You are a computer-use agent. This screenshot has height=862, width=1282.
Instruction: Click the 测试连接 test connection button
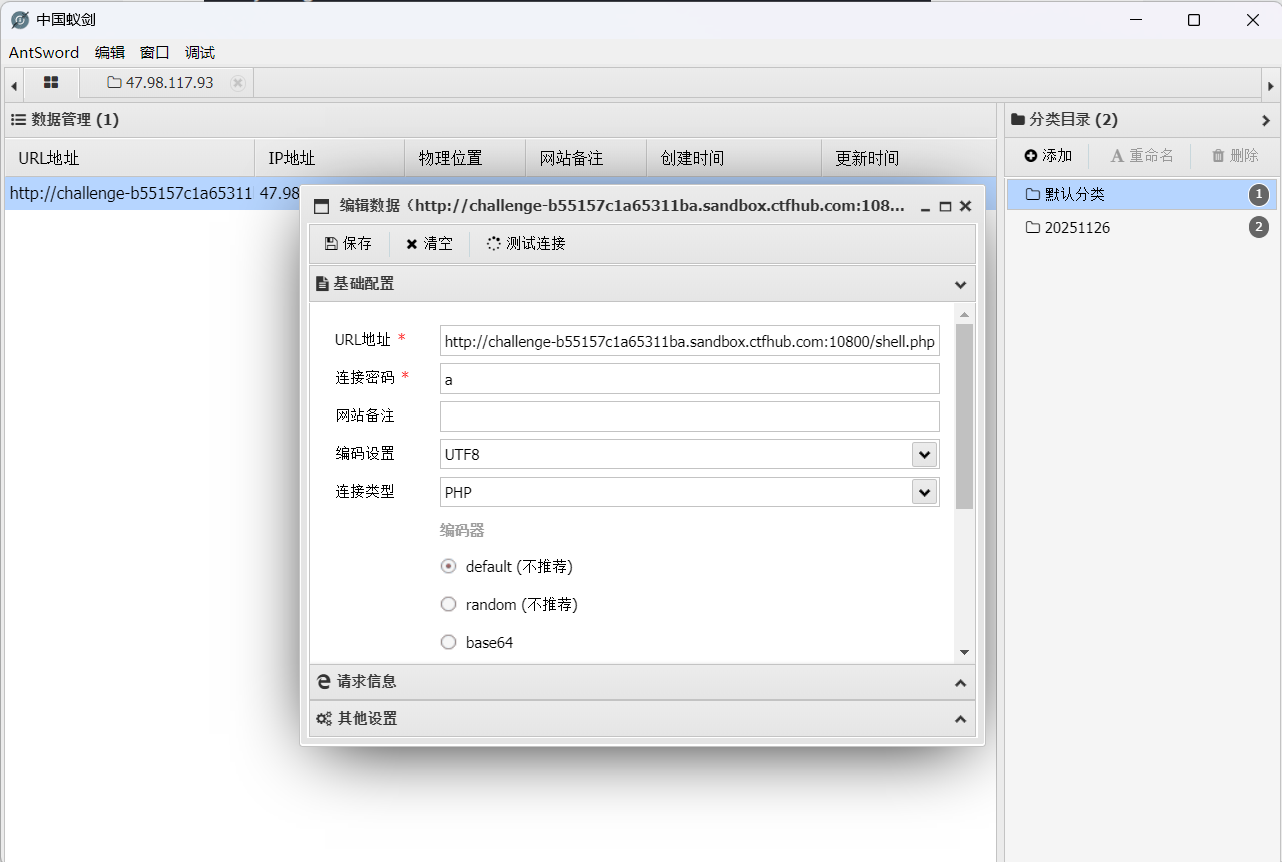[526, 244]
